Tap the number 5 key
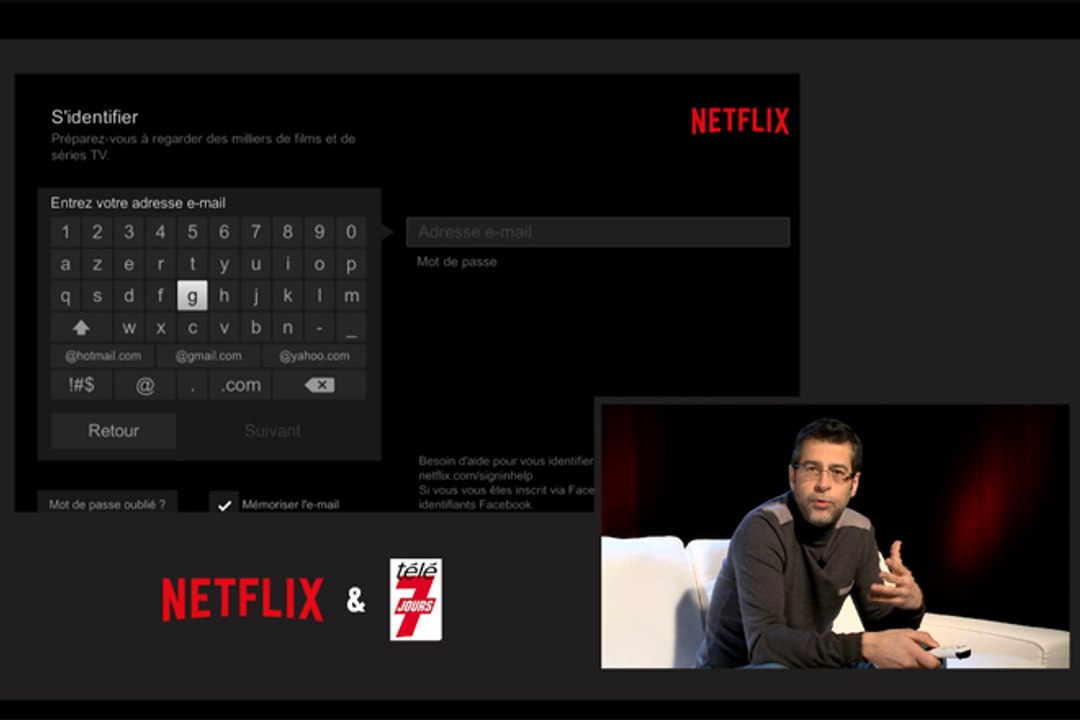Image resolution: width=1080 pixels, height=720 pixels. 192,232
